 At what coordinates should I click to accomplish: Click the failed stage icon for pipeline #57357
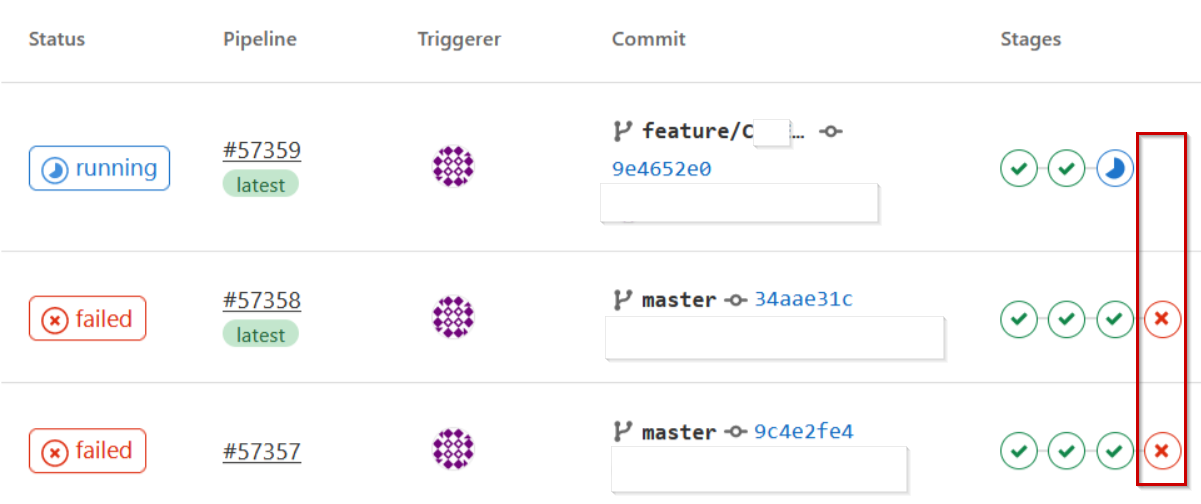pos(1162,451)
